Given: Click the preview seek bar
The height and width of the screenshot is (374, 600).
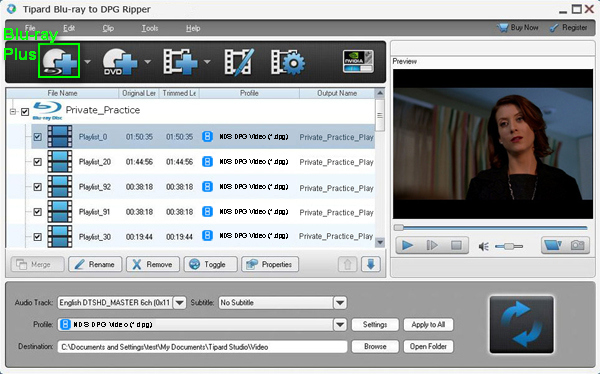Looking at the screenshot, I should point(491,227).
